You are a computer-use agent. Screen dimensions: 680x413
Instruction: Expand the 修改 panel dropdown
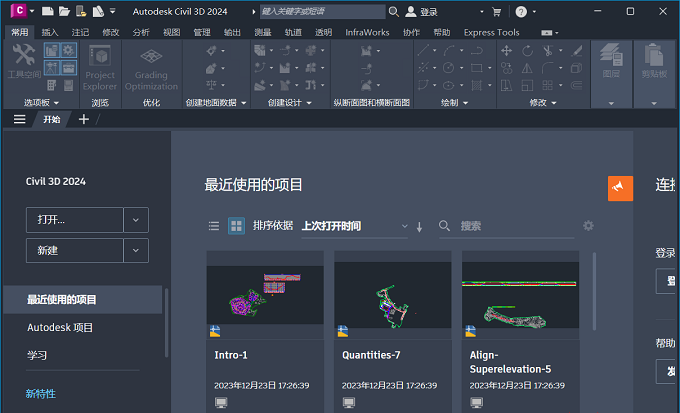[554, 103]
